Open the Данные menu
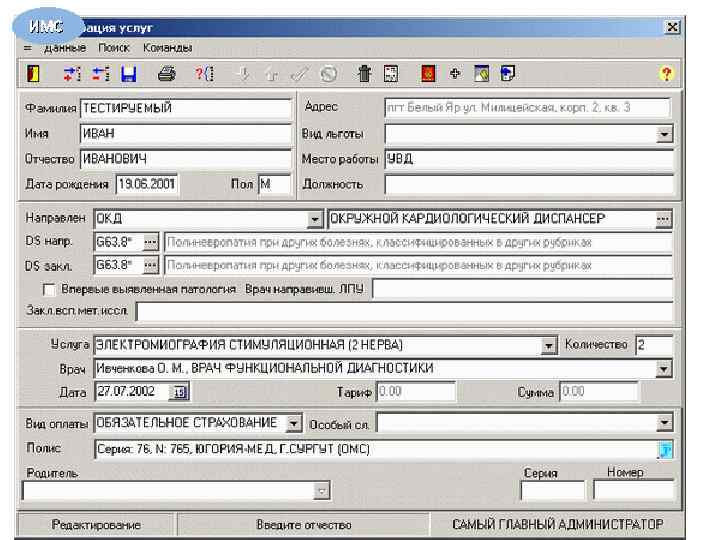 (x=65, y=48)
